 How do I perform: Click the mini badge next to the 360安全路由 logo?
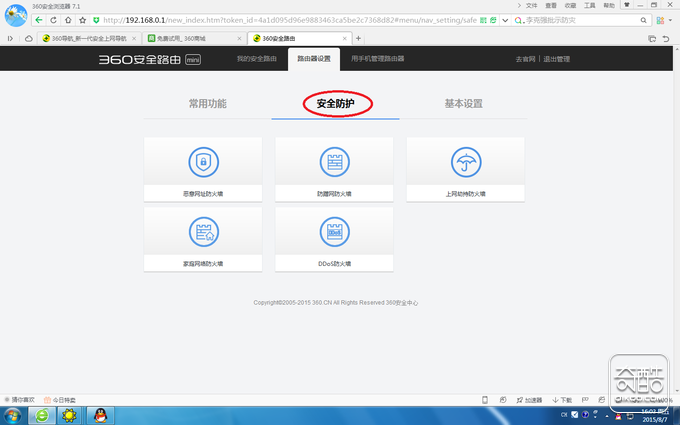pos(193,59)
